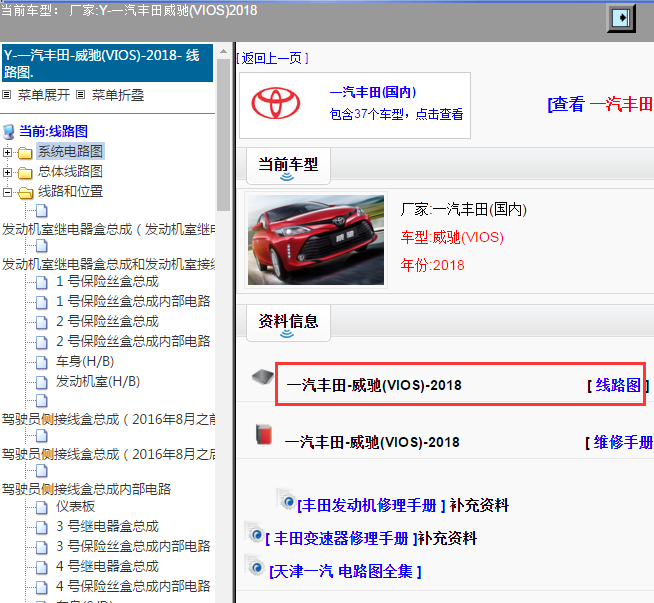
Task: Click the icon before 天津一汽 电路图全集
Action: [x=254, y=566]
